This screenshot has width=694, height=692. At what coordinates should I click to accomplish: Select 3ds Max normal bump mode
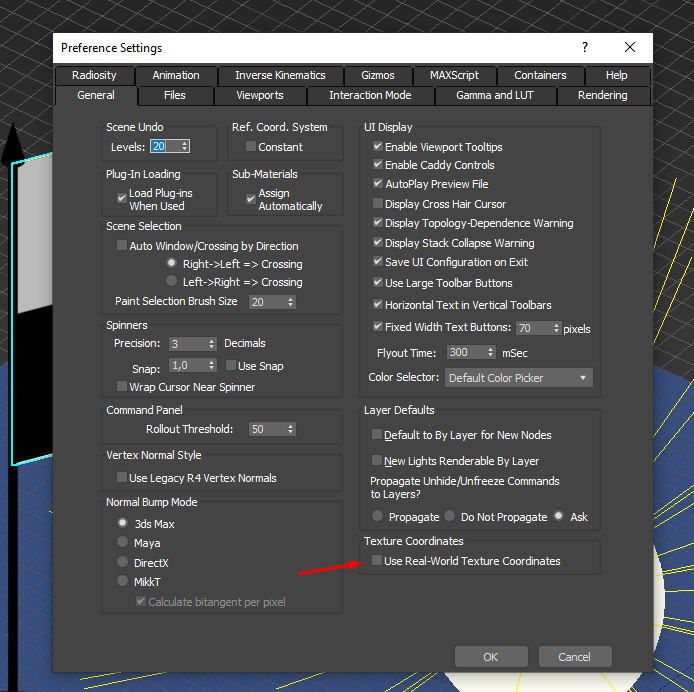123,523
